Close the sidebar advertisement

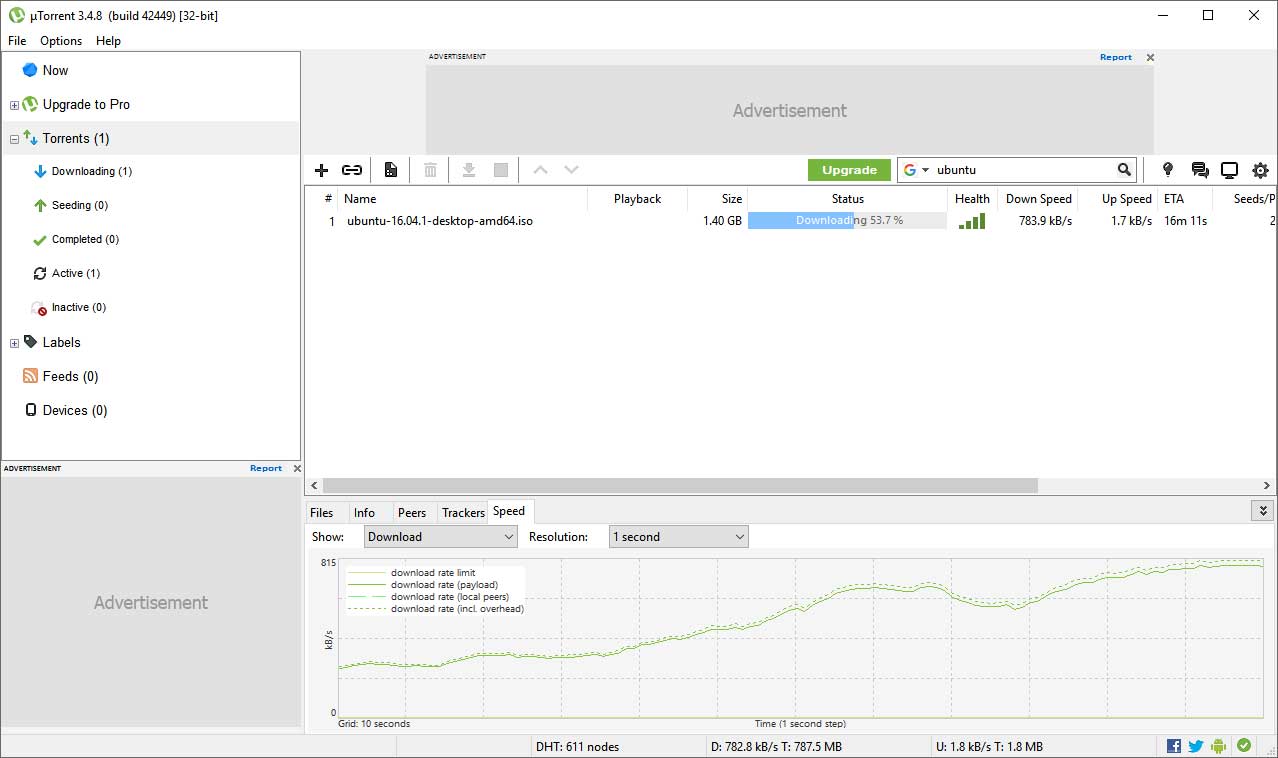295,468
